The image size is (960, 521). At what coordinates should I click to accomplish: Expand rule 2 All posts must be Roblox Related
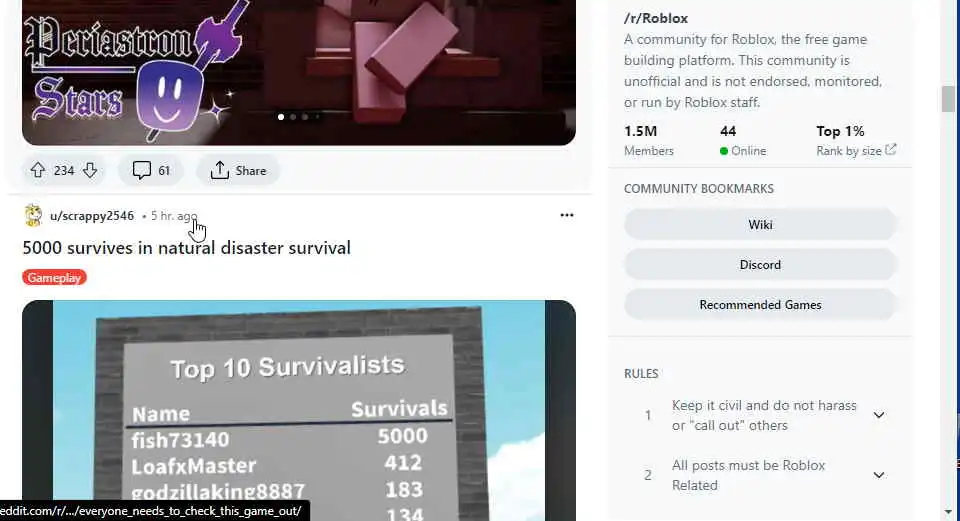pyautogui.click(x=879, y=475)
